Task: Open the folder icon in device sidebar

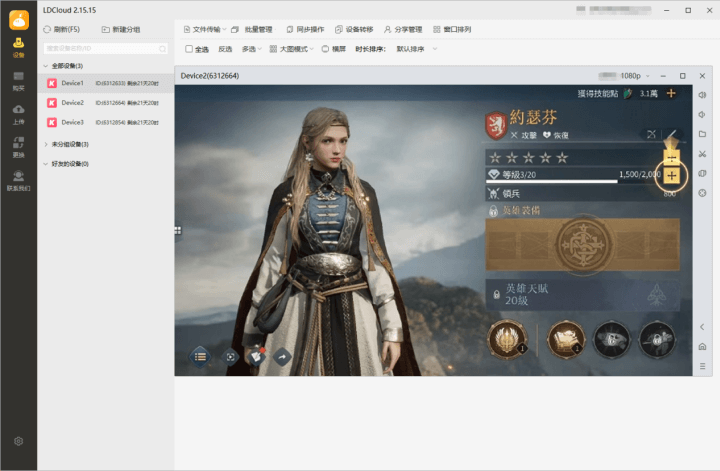Action: [702, 134]
